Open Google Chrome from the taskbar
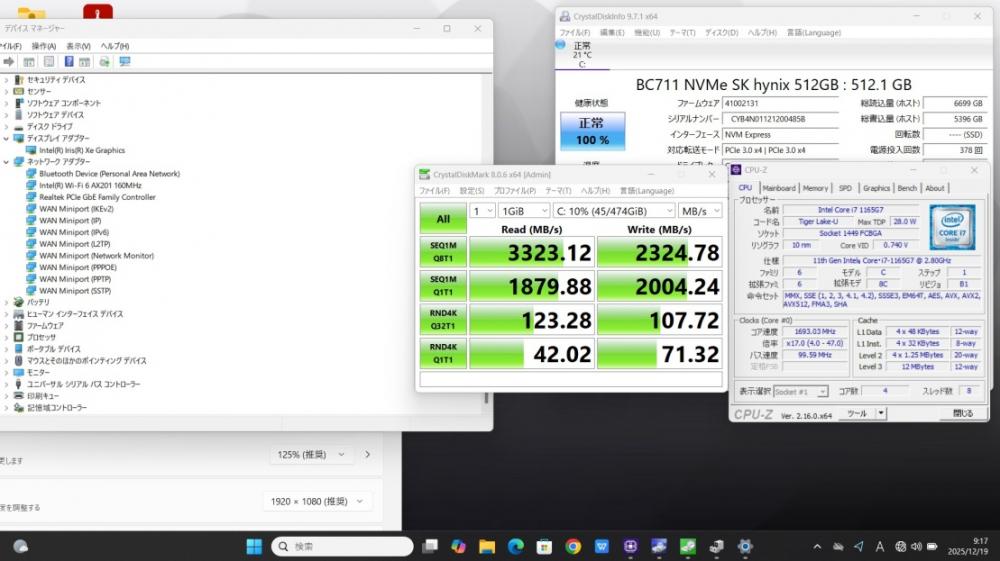The height and width of the screenshot is (561, 1000). pyautogui.click(x=573, y=546)
